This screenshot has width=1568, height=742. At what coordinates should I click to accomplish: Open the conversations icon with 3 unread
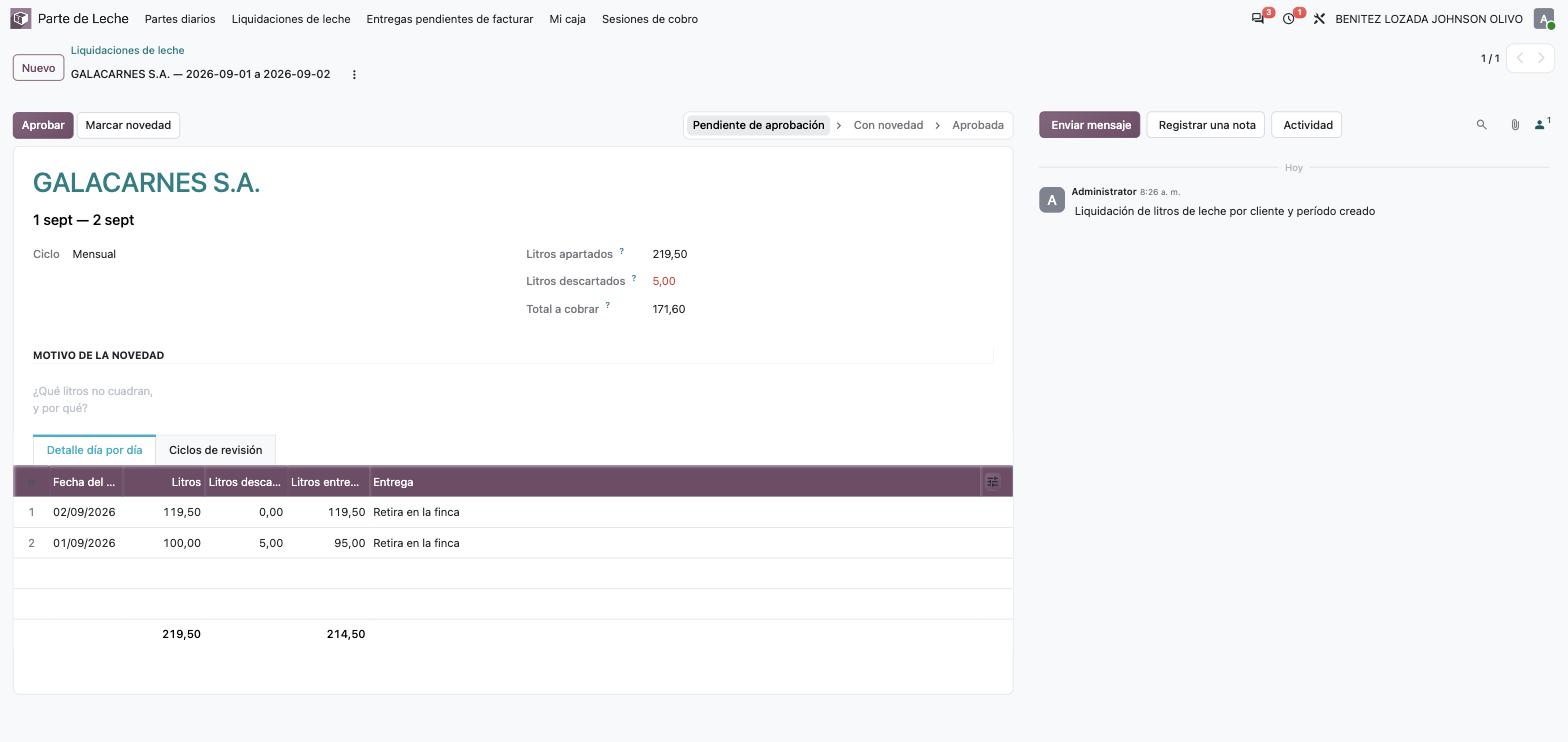coord(1258,19)
